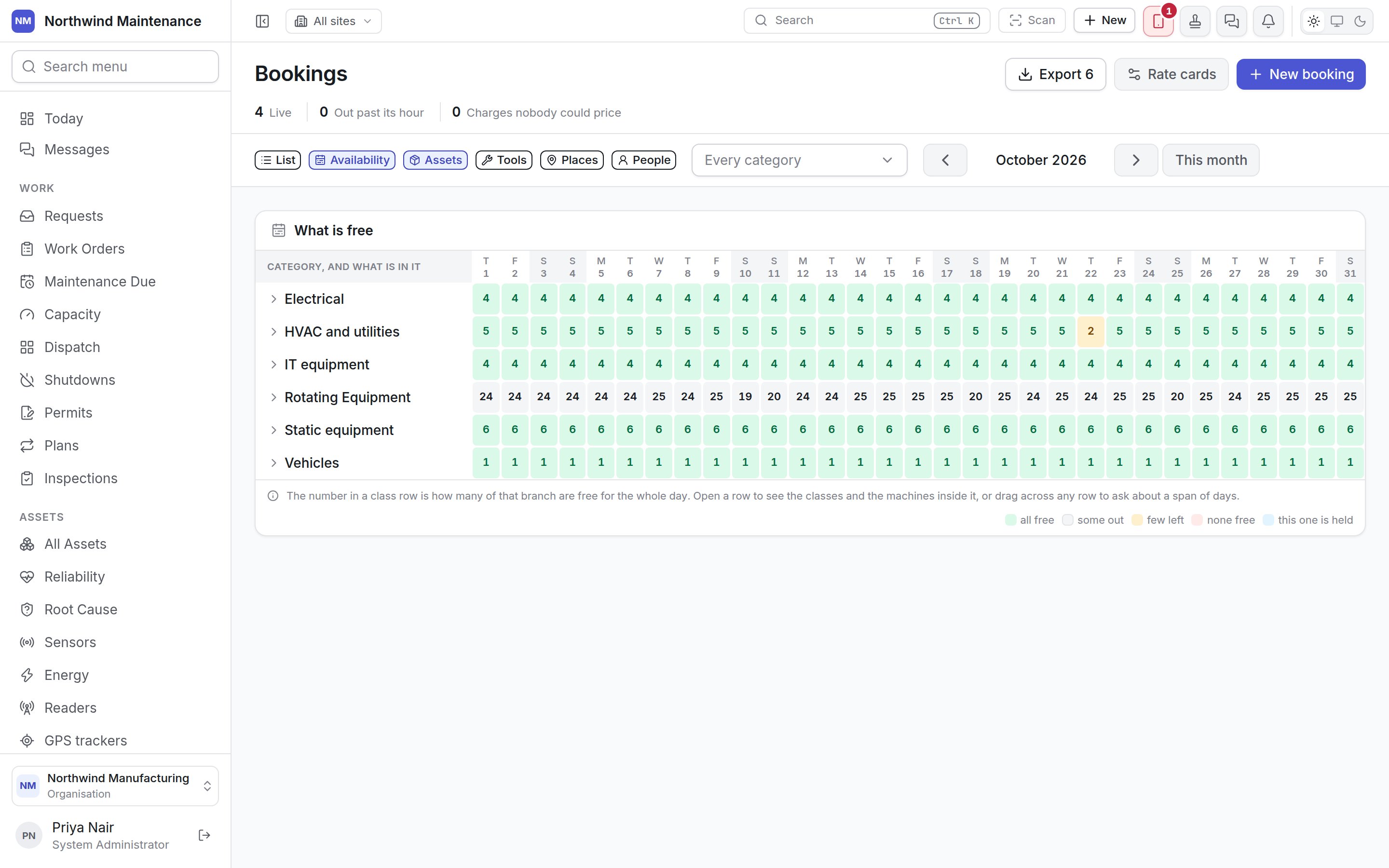Image resolution: width=1389 pixels, height=868 pixels.
Task: Open Rate cards
Action: point(1171,74)
